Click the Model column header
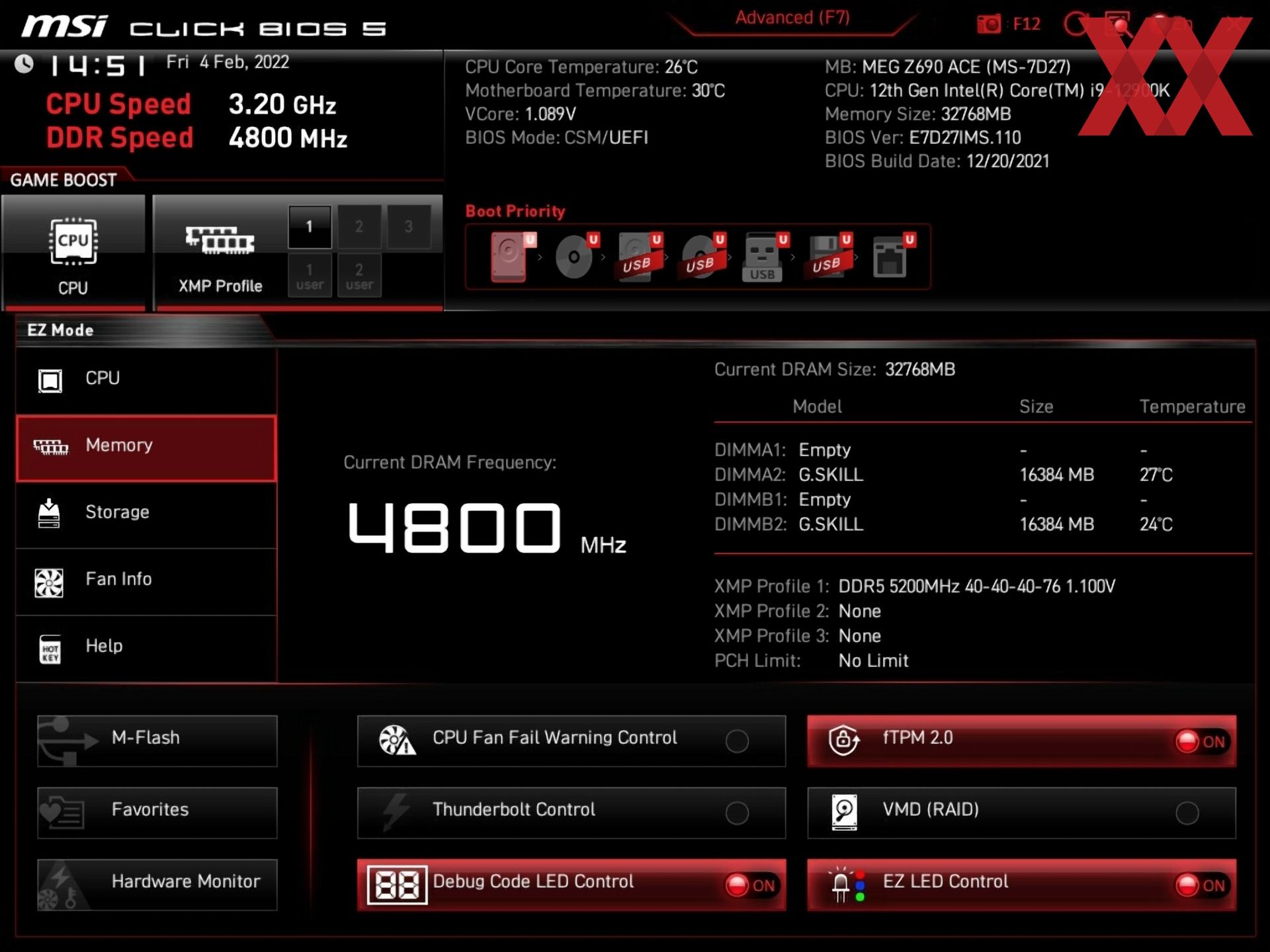 click(818, 407)
